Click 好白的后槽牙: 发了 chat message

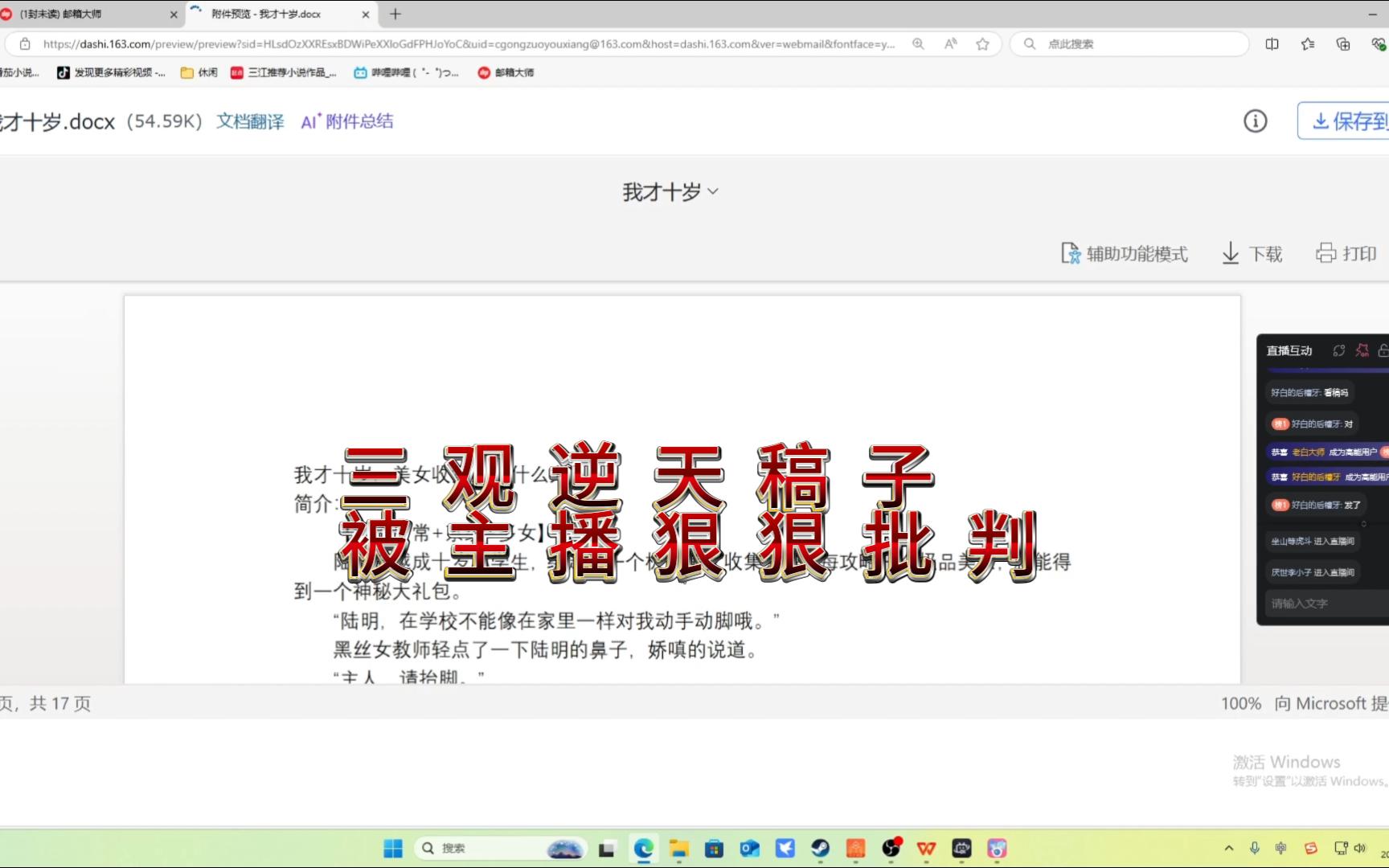coord(1316,505)
